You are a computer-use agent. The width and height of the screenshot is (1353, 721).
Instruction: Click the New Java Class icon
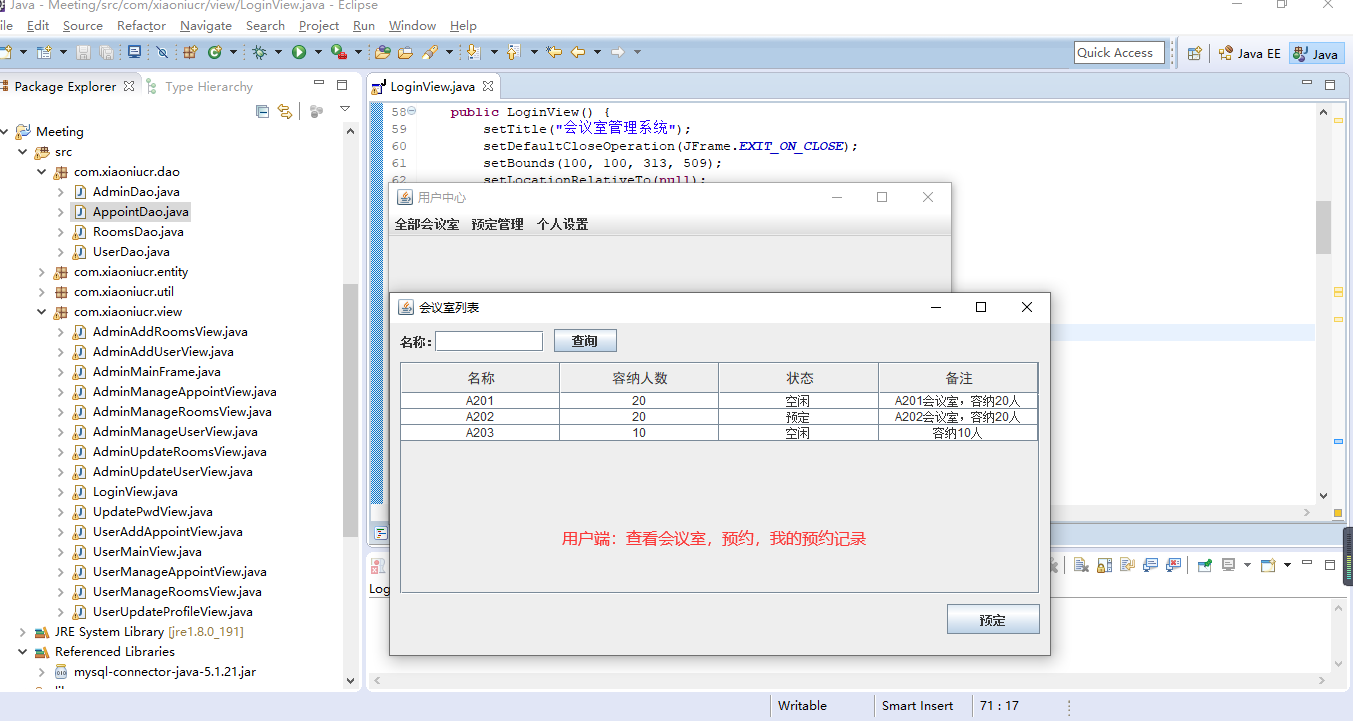tap(214, 52)
